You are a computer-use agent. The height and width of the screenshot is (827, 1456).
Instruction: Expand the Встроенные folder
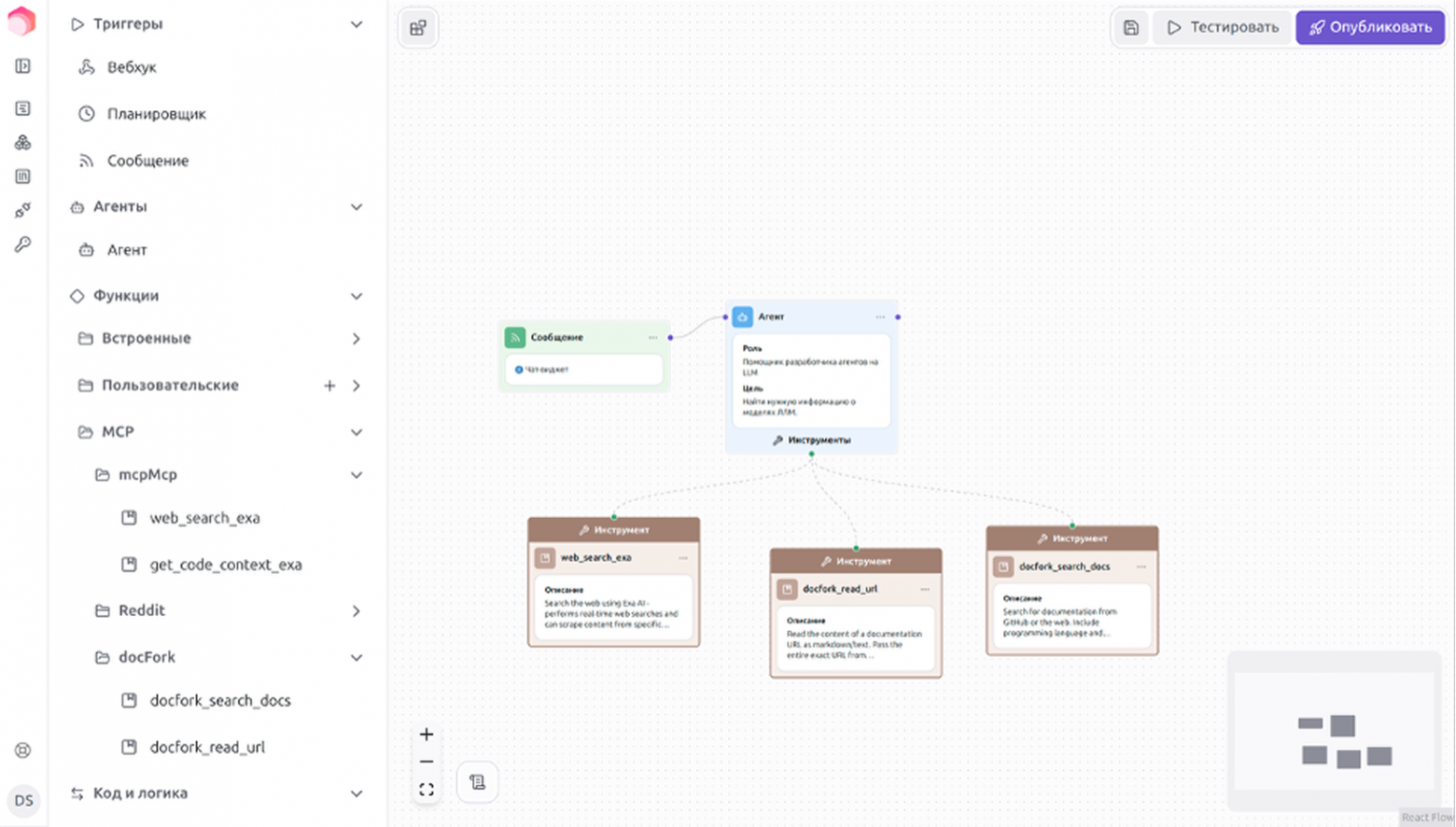(357, 339)
